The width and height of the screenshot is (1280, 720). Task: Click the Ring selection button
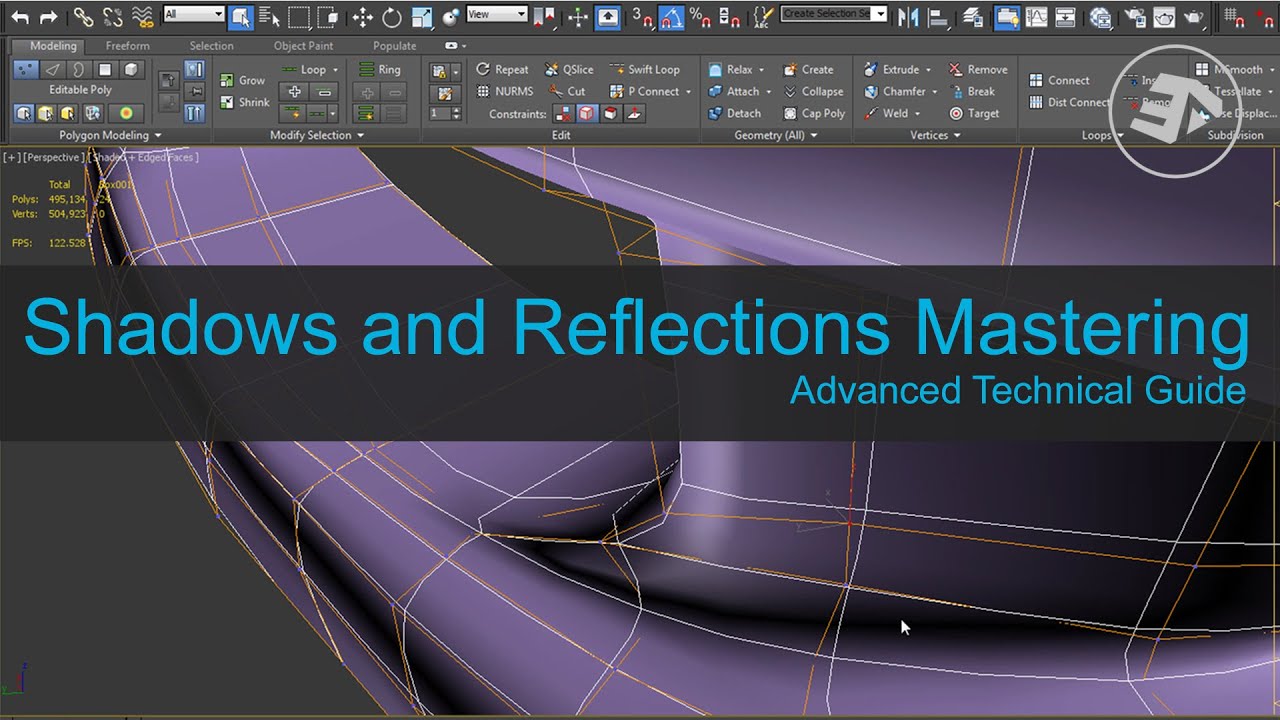(379, 70)
